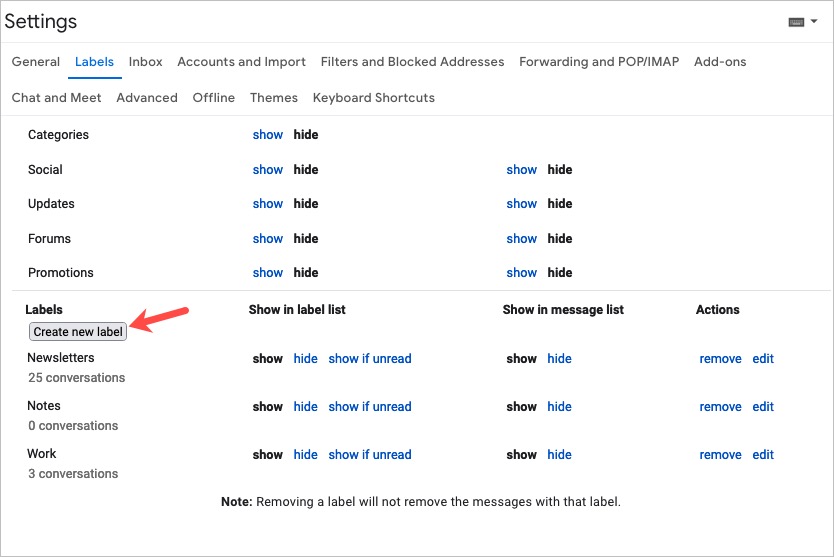Open the Keyboard Shortcuts tab
834x557 pixels.
(x=374, y=98)
